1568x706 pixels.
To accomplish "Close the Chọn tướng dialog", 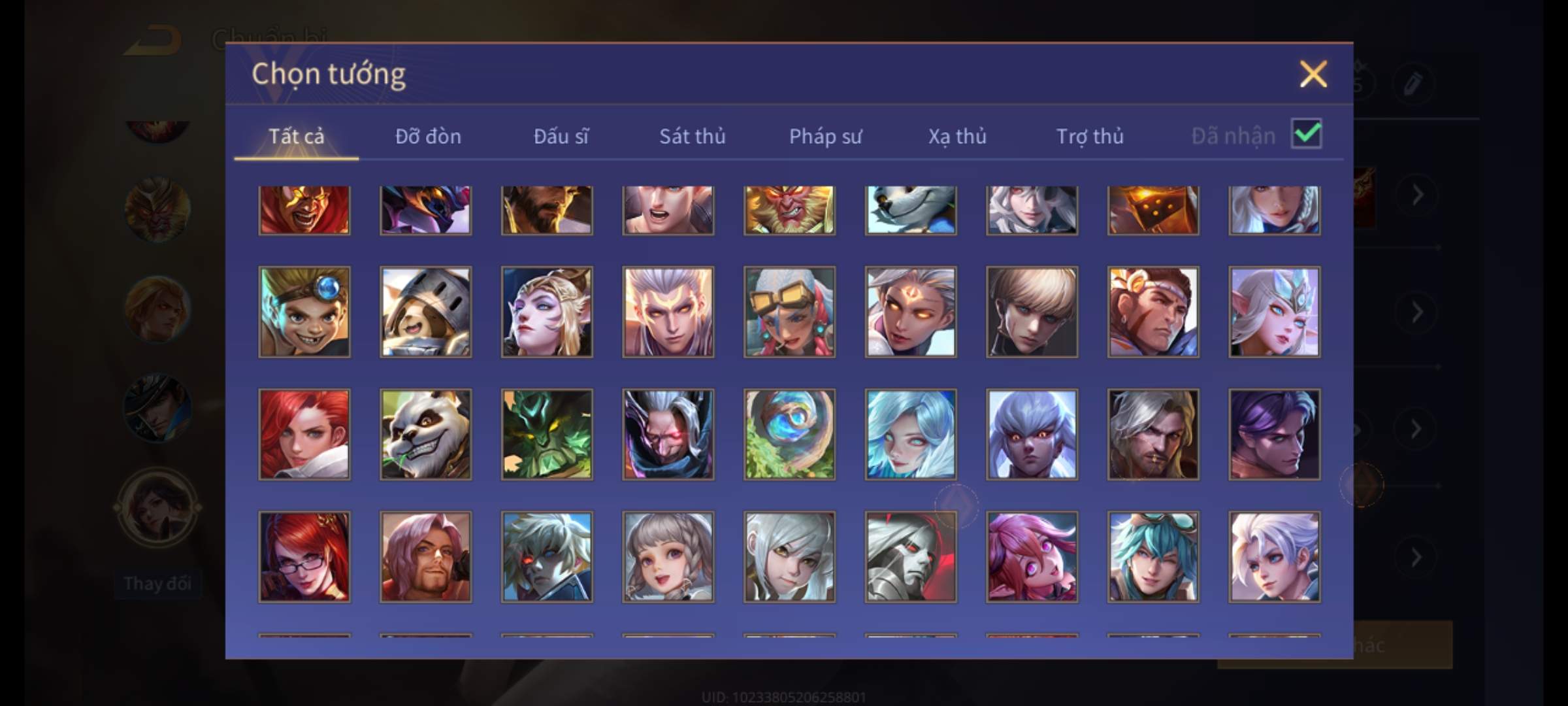I will (x=1313, y=74).
